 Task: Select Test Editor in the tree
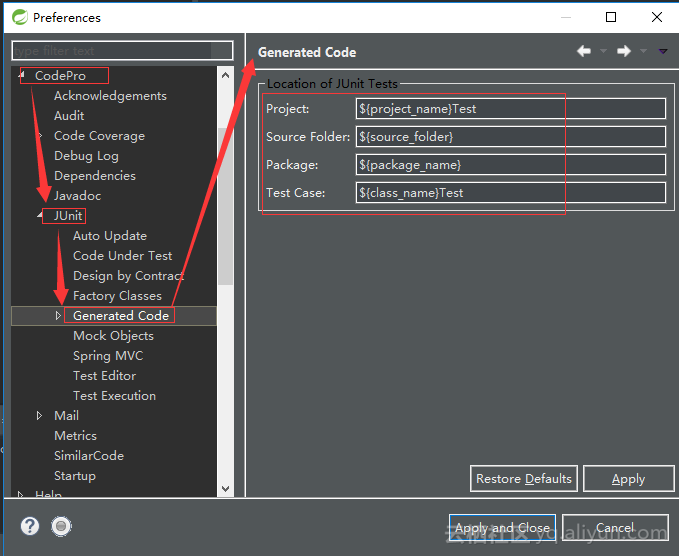point(104,375)
